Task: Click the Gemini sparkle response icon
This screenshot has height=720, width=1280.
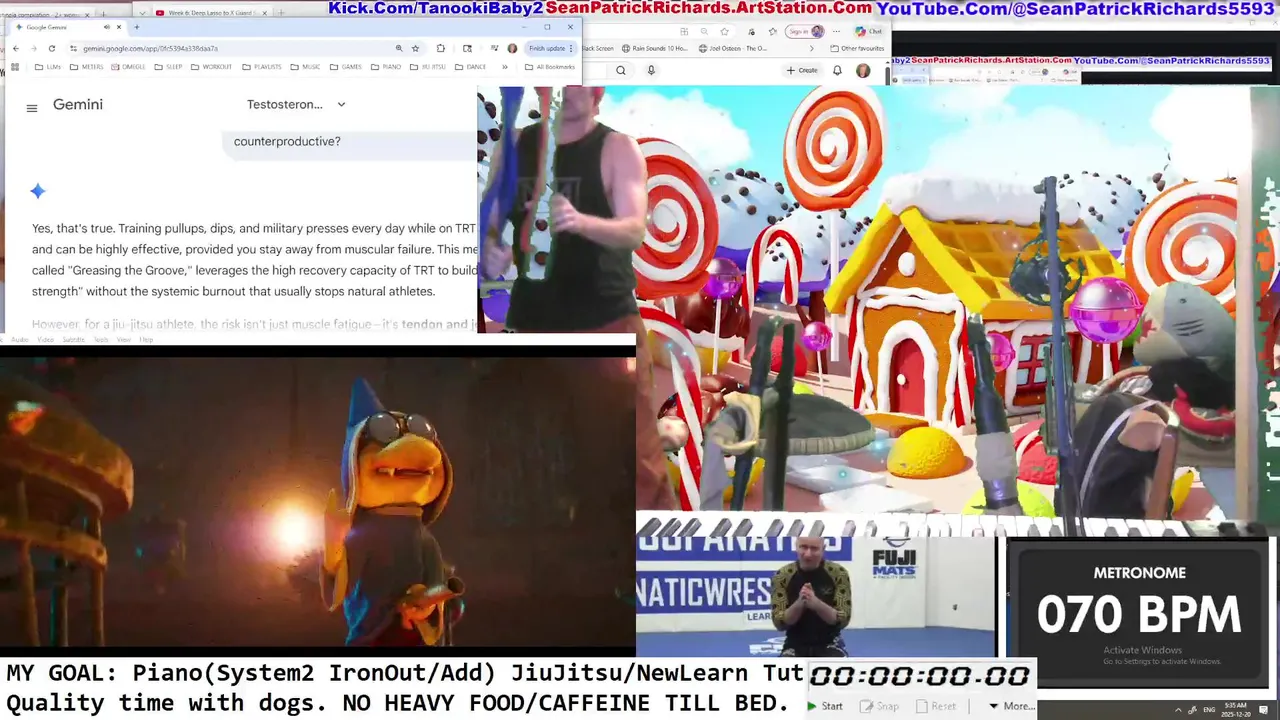Action: coord(37,191)
